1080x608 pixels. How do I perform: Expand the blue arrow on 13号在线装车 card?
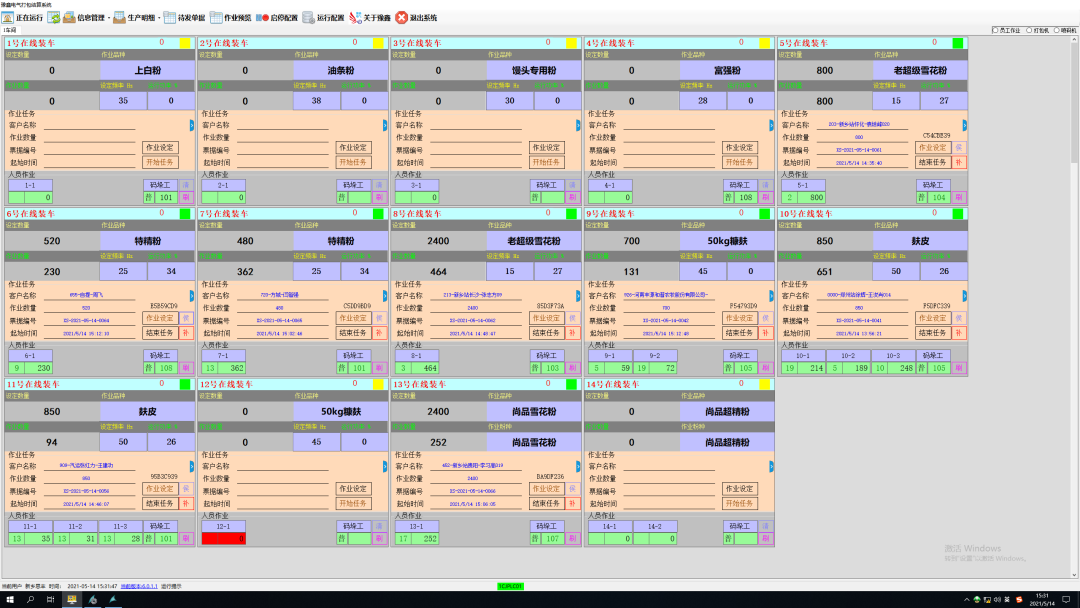pos(578,466)
